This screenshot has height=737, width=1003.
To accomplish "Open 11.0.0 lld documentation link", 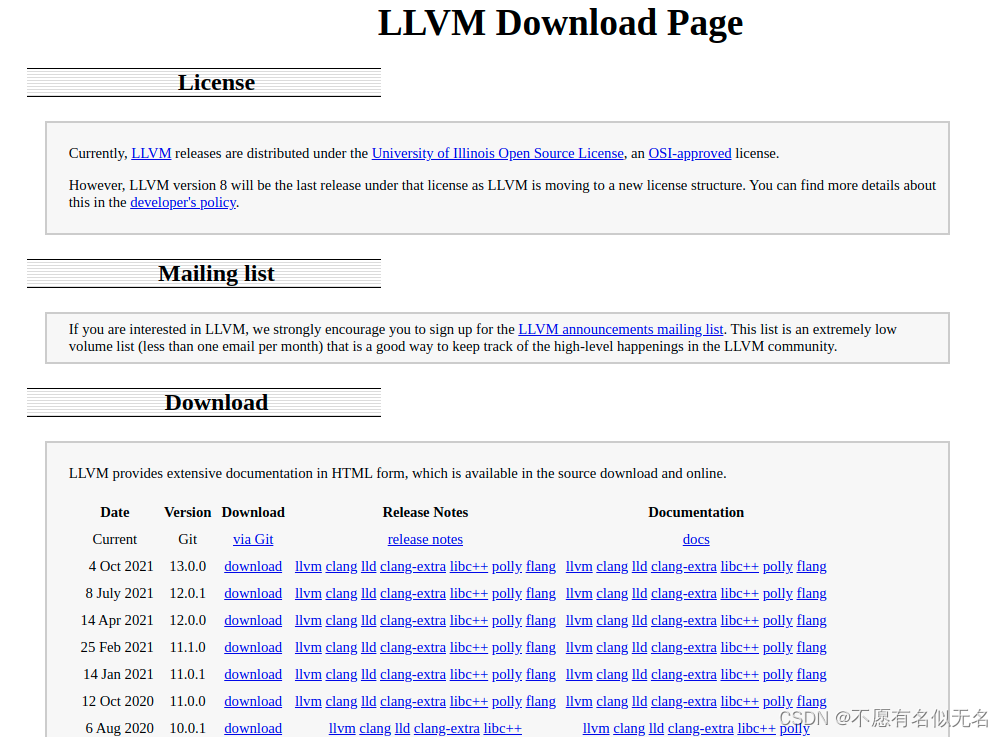I will click(x=640, y=701).
